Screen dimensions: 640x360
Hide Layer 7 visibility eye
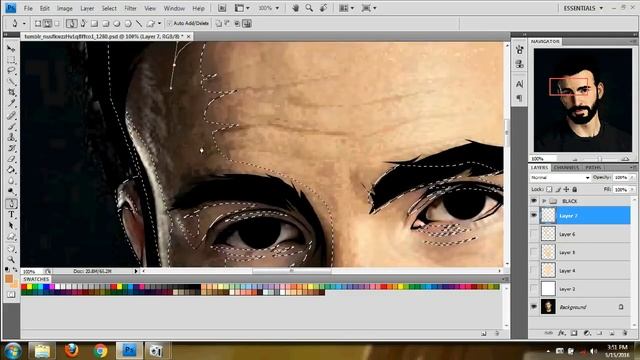click(x=533, y=215)
